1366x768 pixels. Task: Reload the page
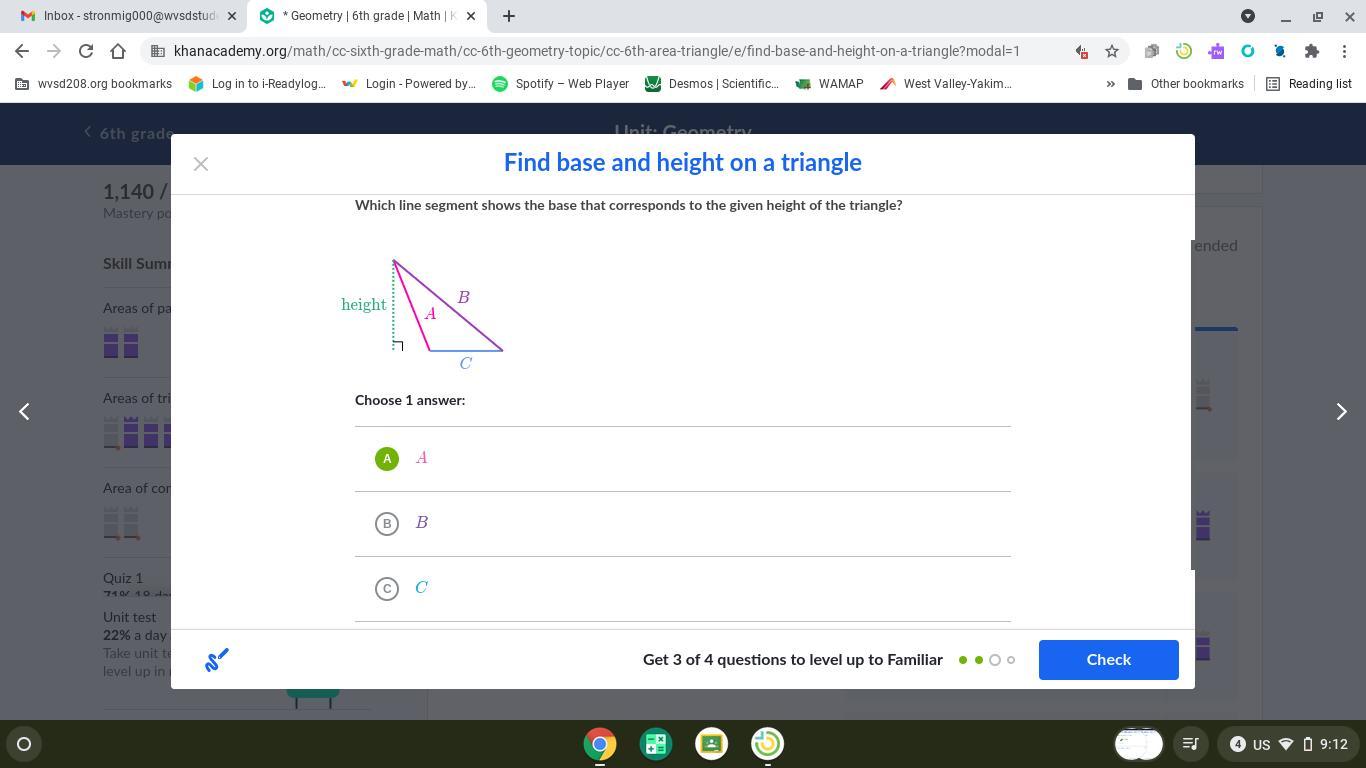click(x=86, y=51)
